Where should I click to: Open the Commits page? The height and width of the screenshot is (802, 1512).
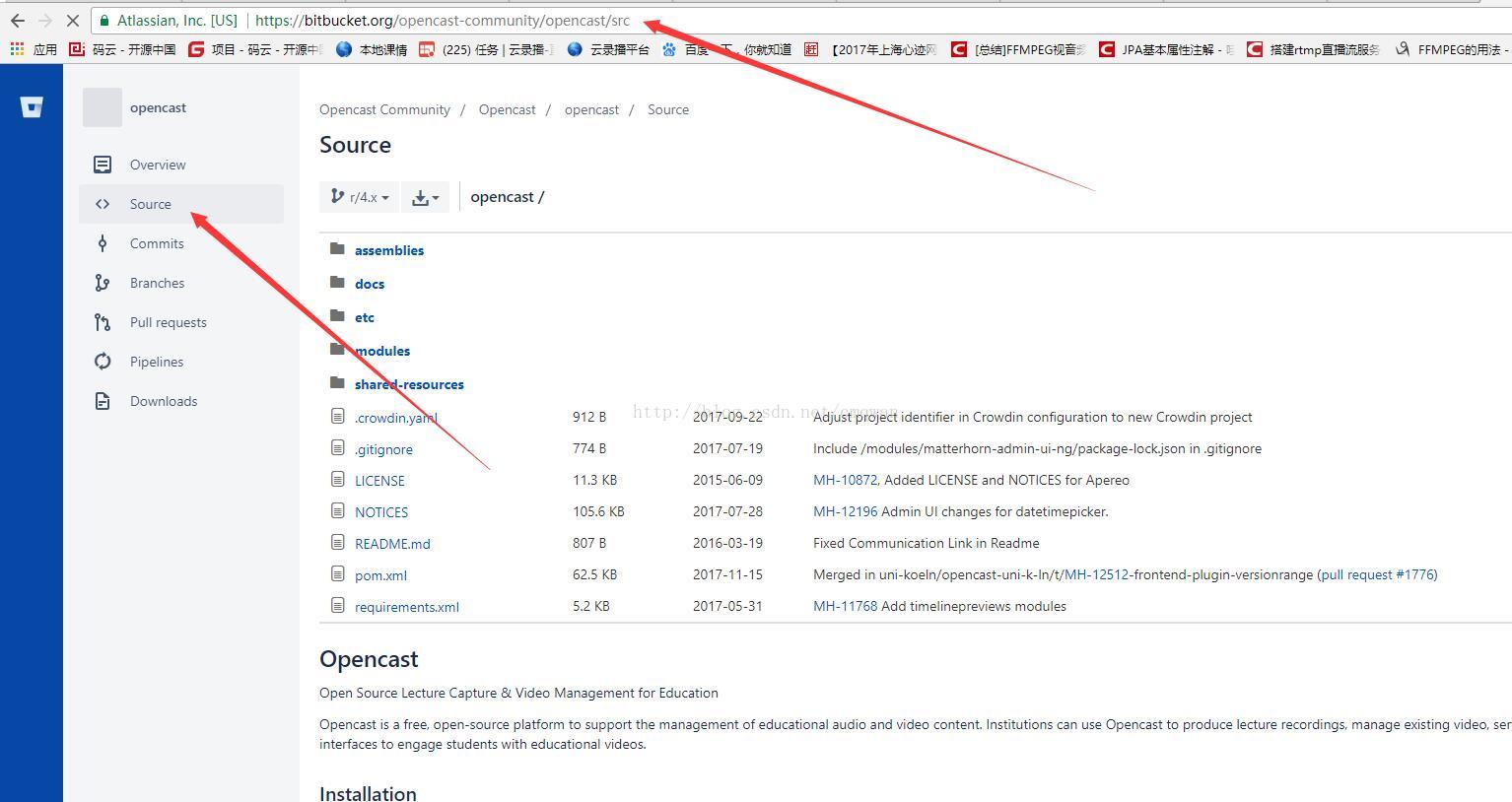[157, 243]
